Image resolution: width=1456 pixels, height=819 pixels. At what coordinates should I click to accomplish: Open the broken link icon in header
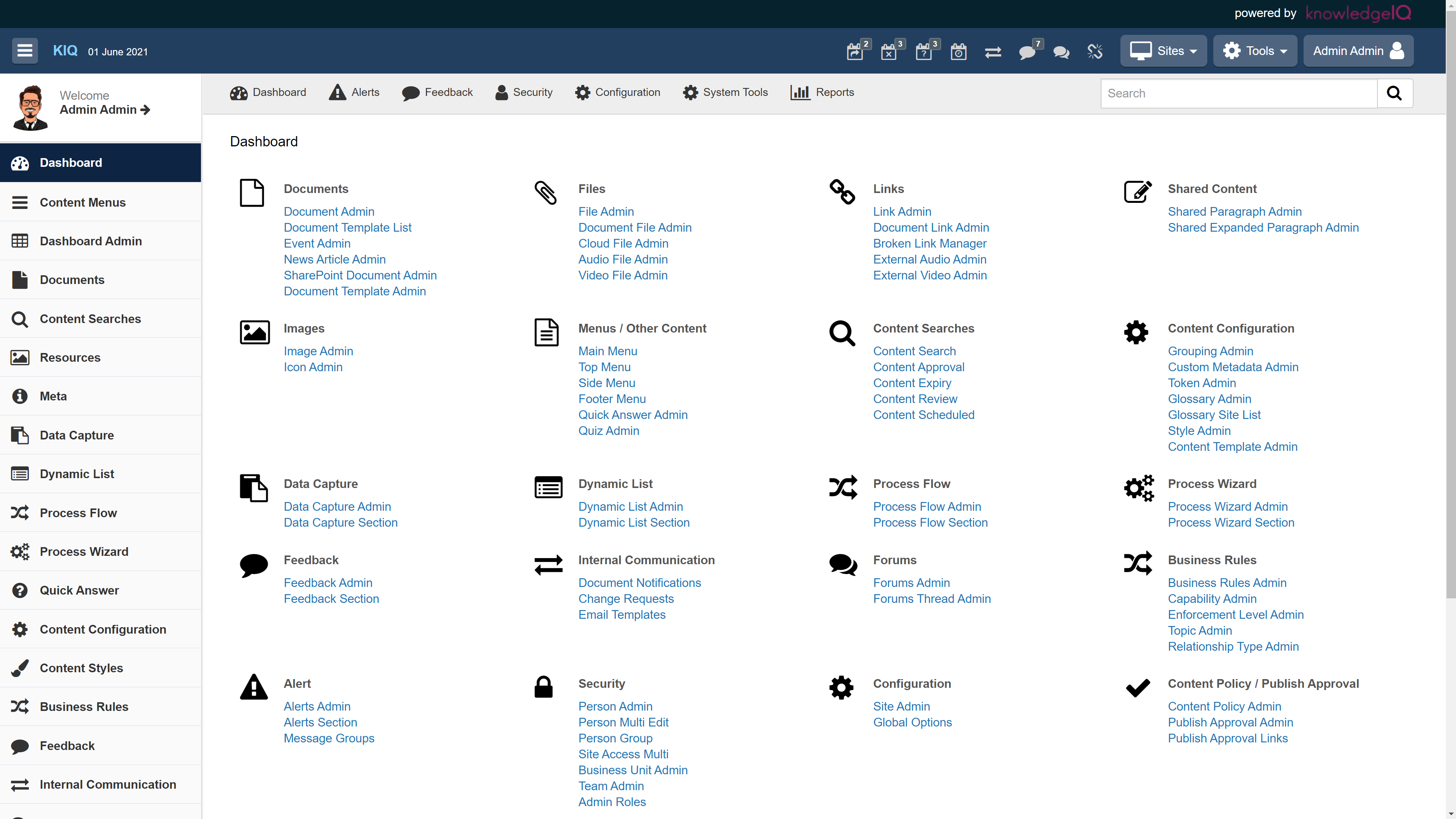tap(1095, 52)
